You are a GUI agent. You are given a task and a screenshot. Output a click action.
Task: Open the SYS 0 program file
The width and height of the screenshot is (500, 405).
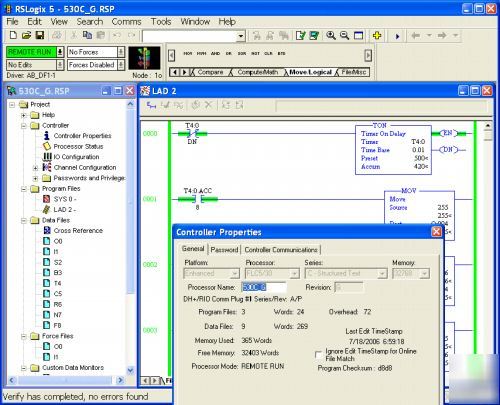click(65, 199)
